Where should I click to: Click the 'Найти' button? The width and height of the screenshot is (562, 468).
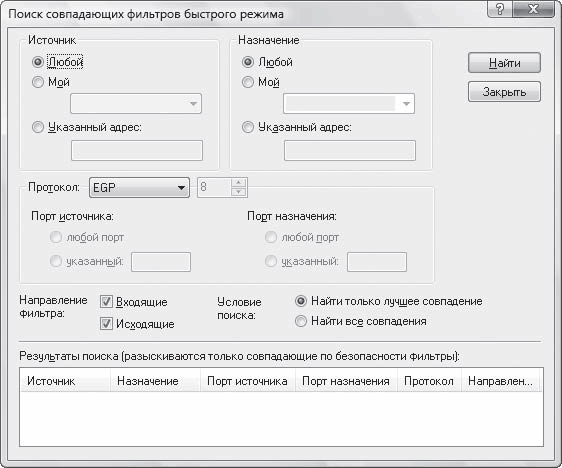pos(504,63)
